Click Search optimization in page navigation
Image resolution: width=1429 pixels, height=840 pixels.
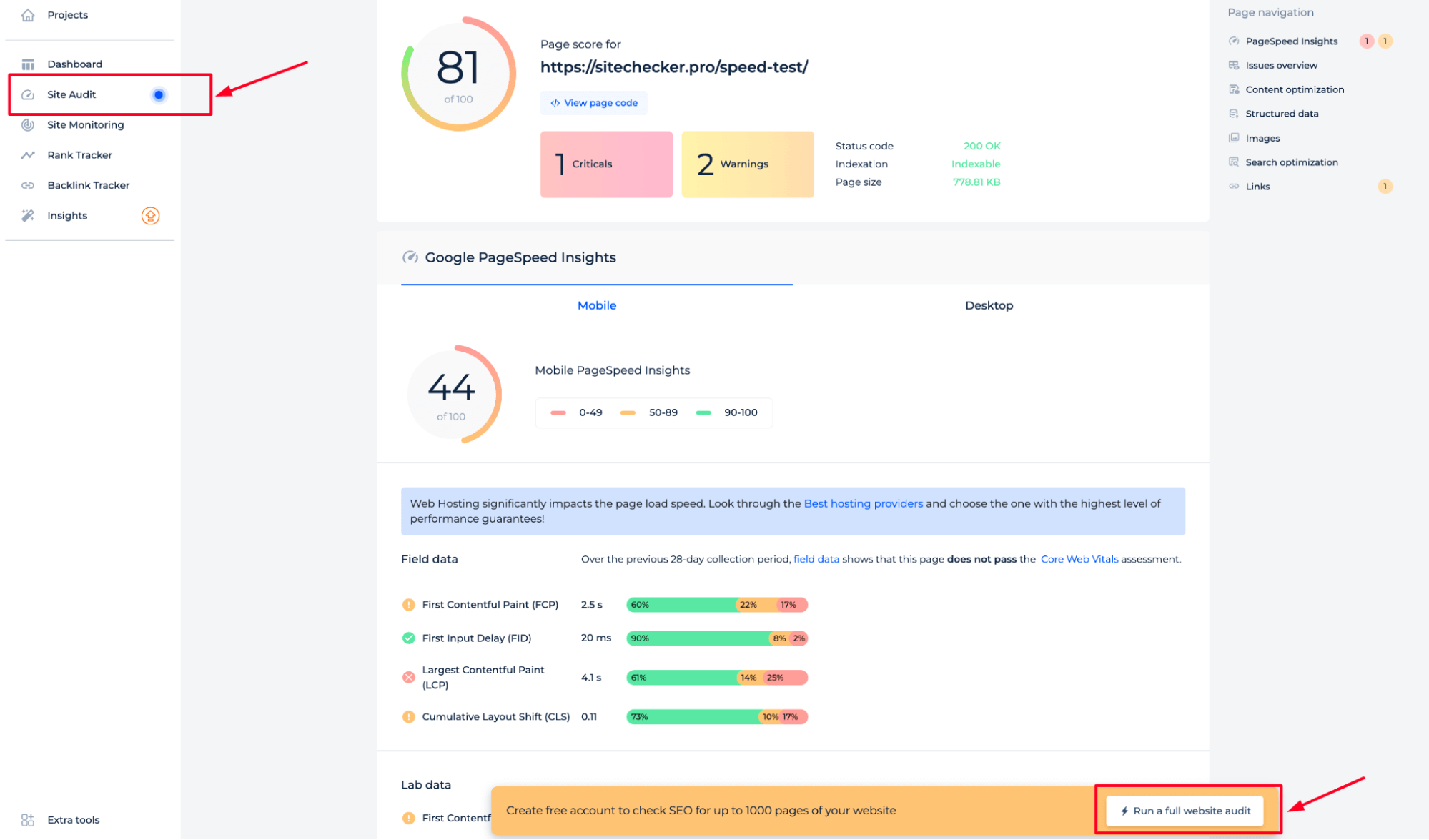coord(1290,161)
